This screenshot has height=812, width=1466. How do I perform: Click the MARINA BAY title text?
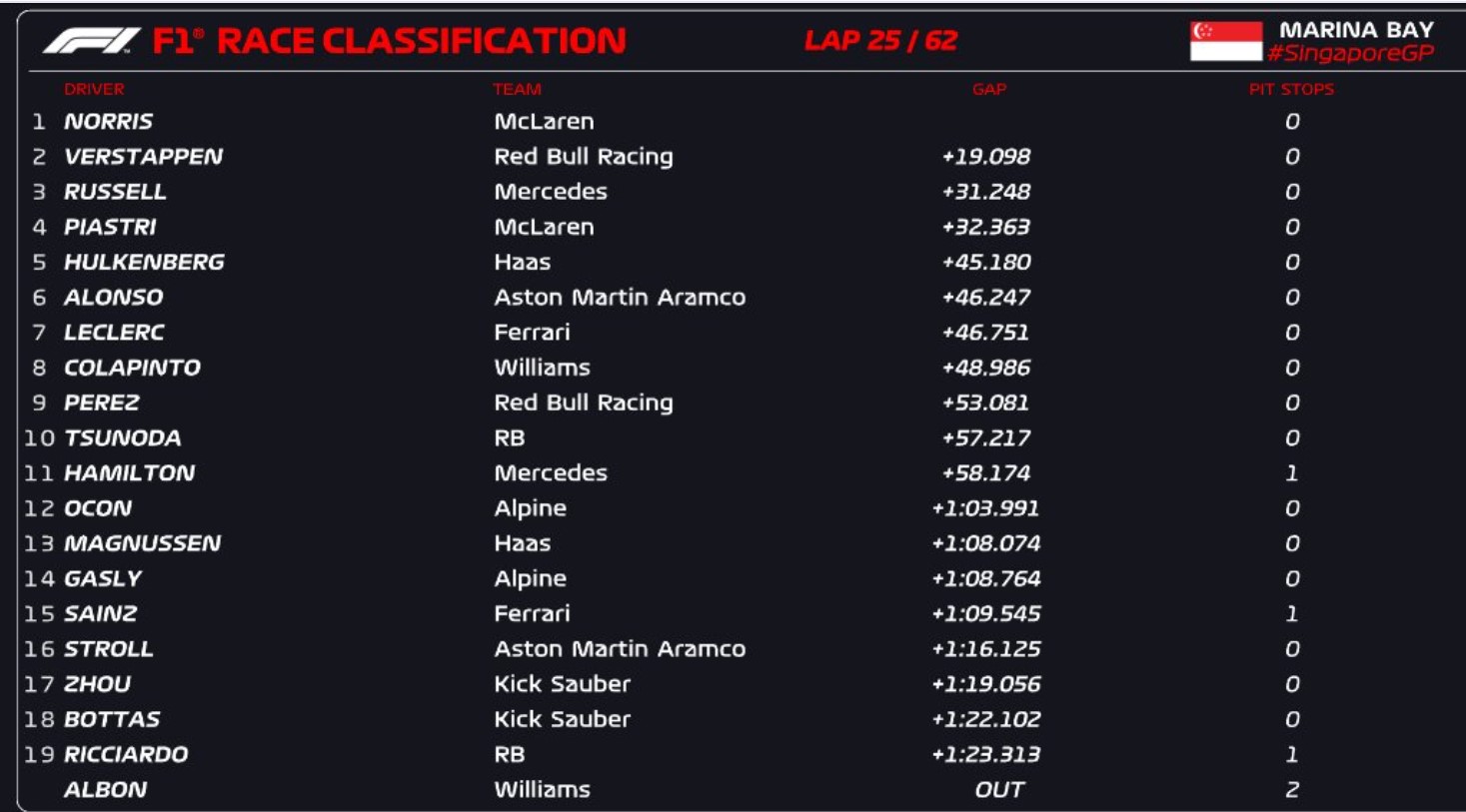tap(1356, 30)
